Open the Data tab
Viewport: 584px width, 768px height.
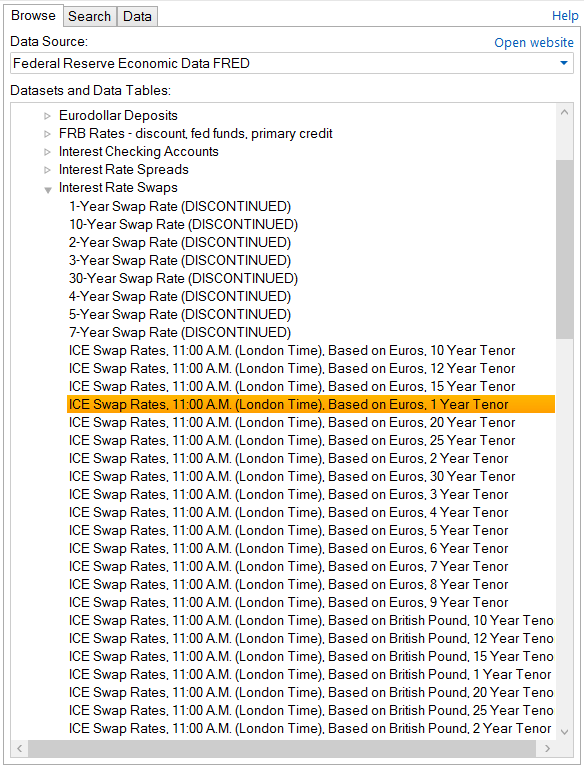137,16
